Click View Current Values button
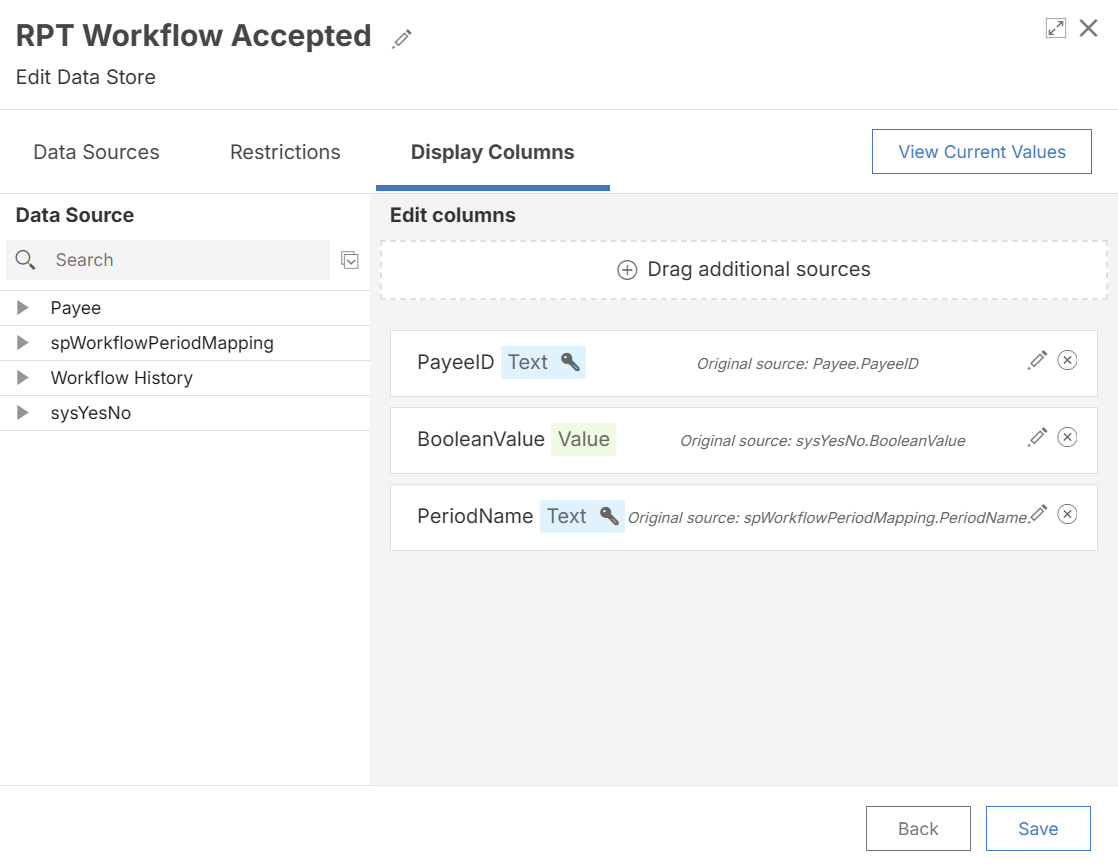 coord(981,152)
